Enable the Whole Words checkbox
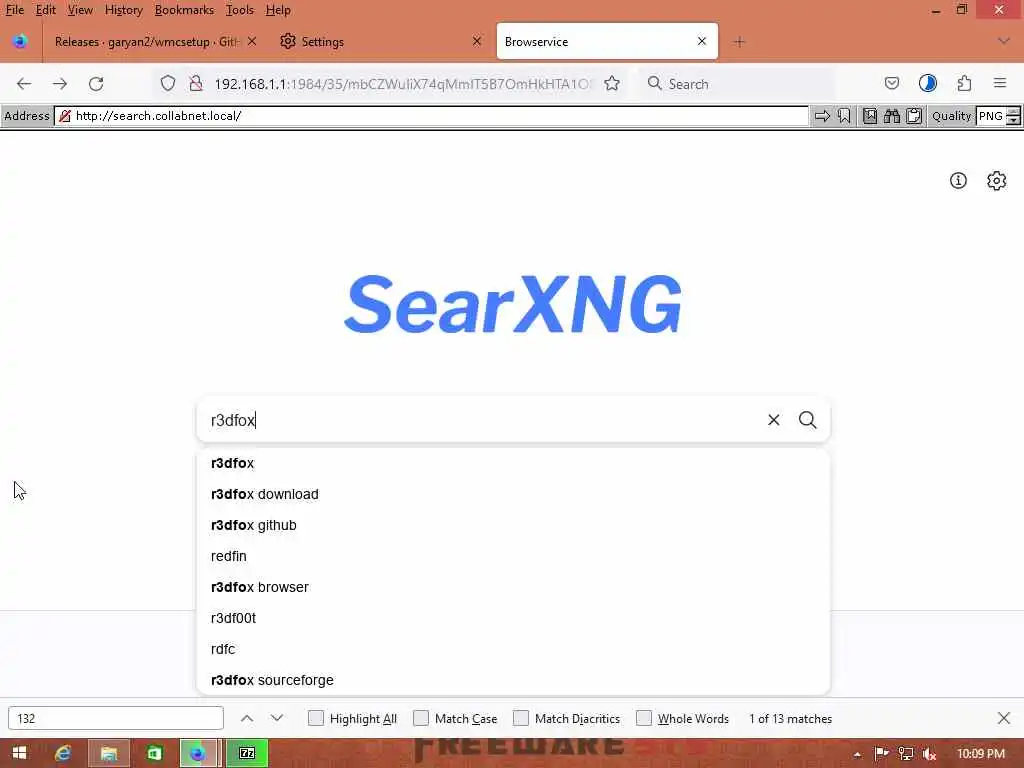This screenshot has height=768, width=1024. click(x=644, y=718)
